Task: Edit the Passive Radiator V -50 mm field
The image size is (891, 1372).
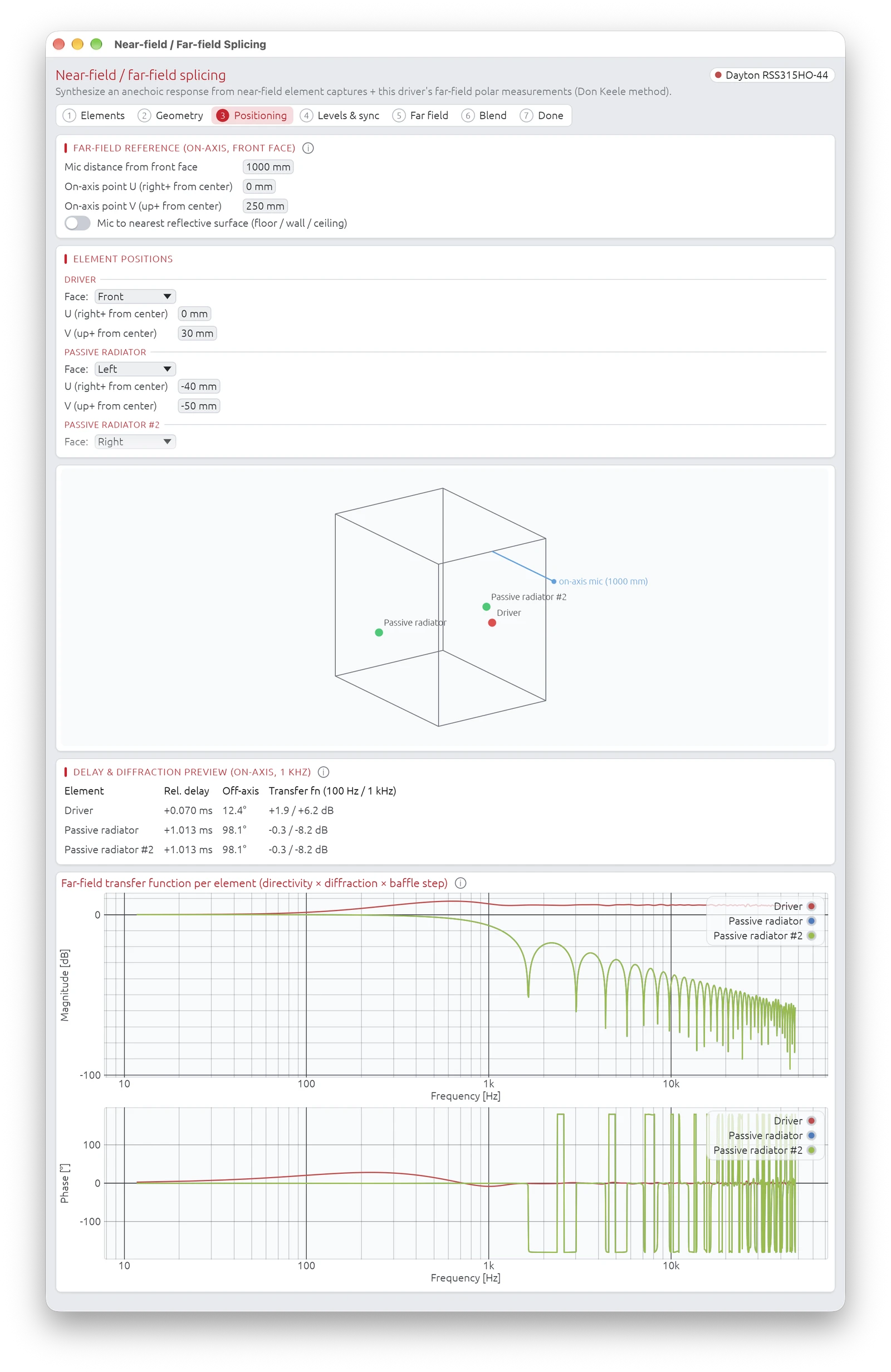Action: pos(199,406)
